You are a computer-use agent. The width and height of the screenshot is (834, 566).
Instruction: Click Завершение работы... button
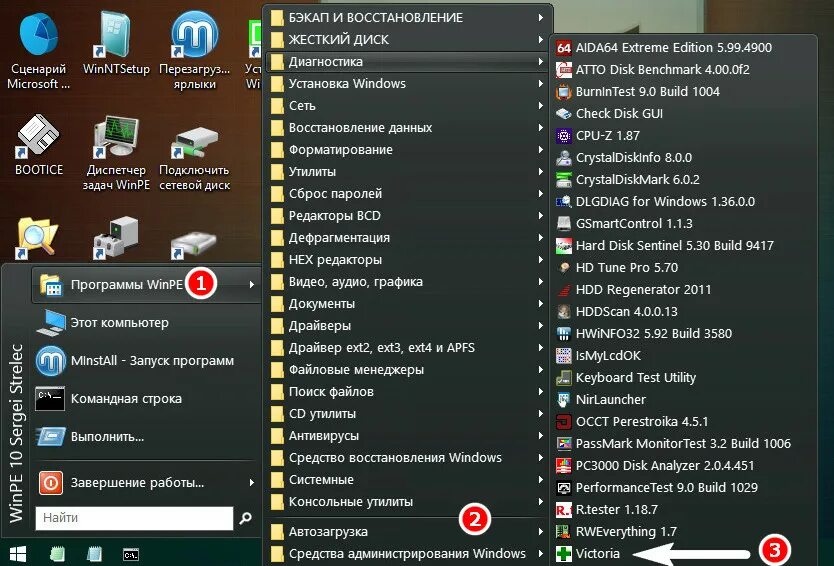[x=146, y=483]
